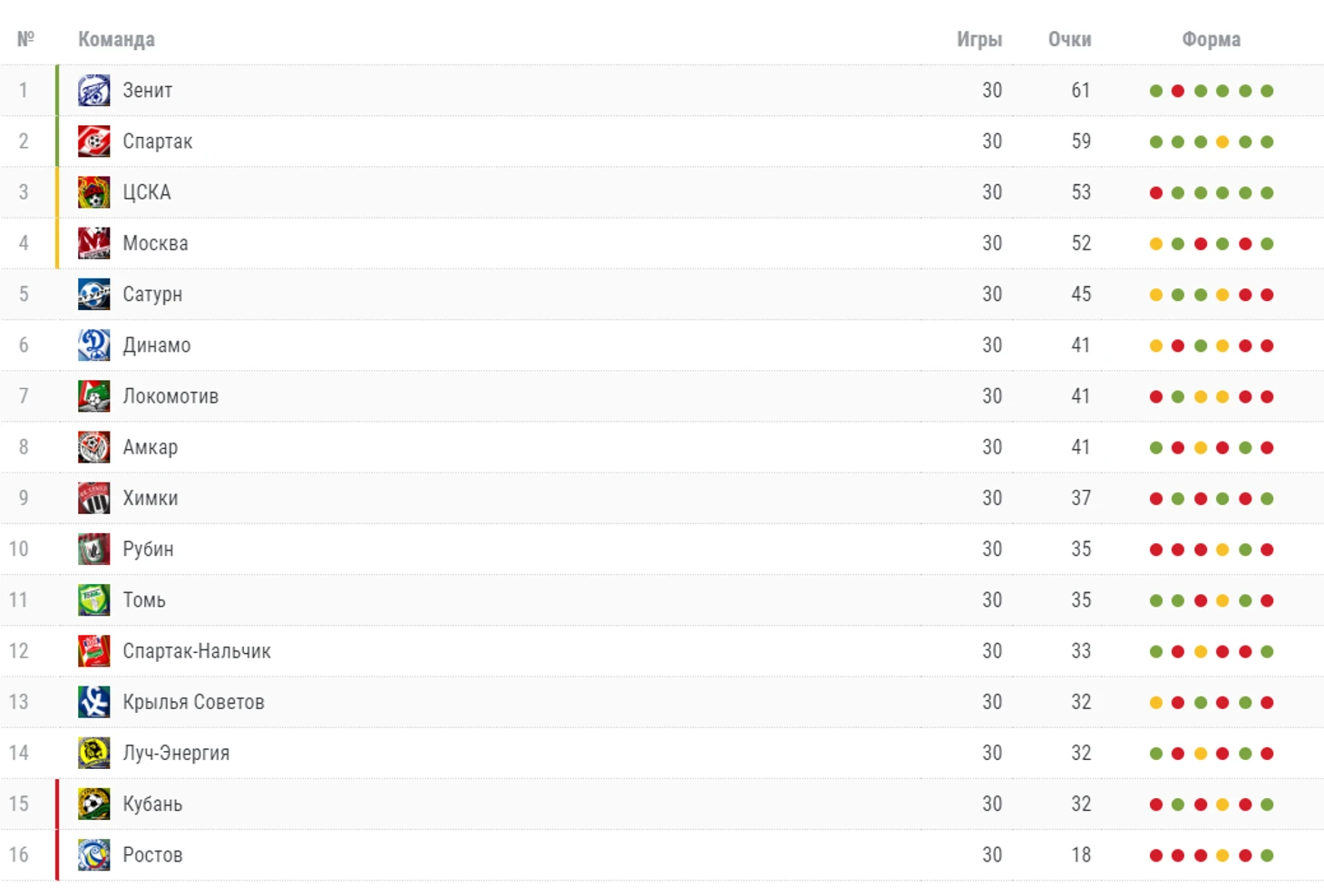Click the Томь team logo
This screenshot has width=1324, height=896.
tap(93, 600)
